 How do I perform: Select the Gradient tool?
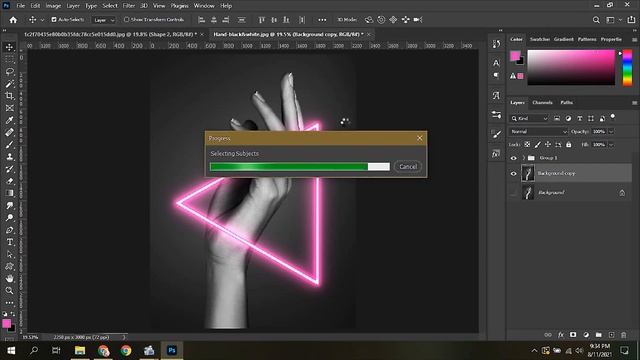tap(9, 193)
